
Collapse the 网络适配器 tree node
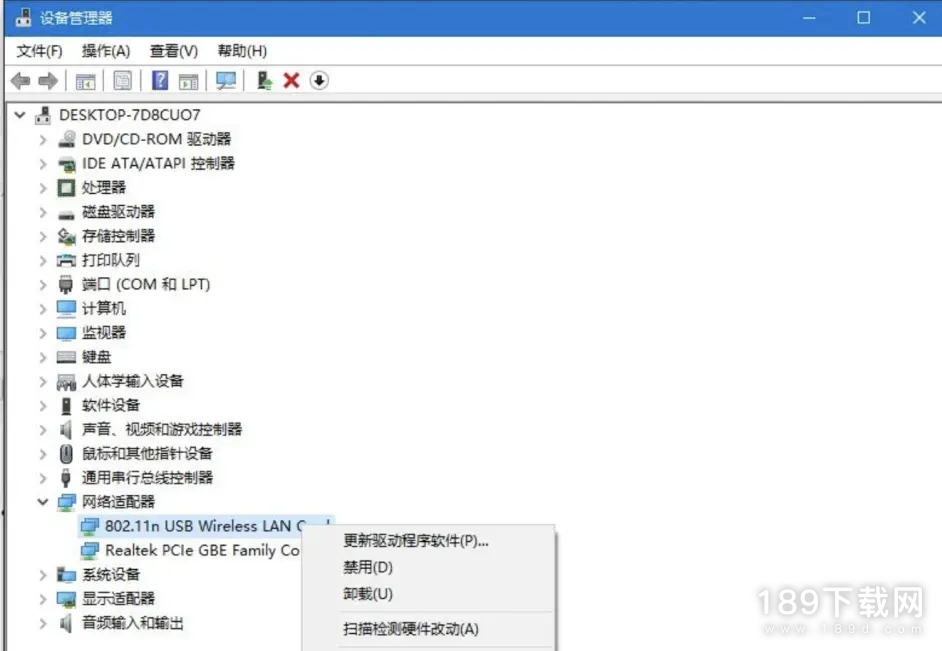[43, 502]
